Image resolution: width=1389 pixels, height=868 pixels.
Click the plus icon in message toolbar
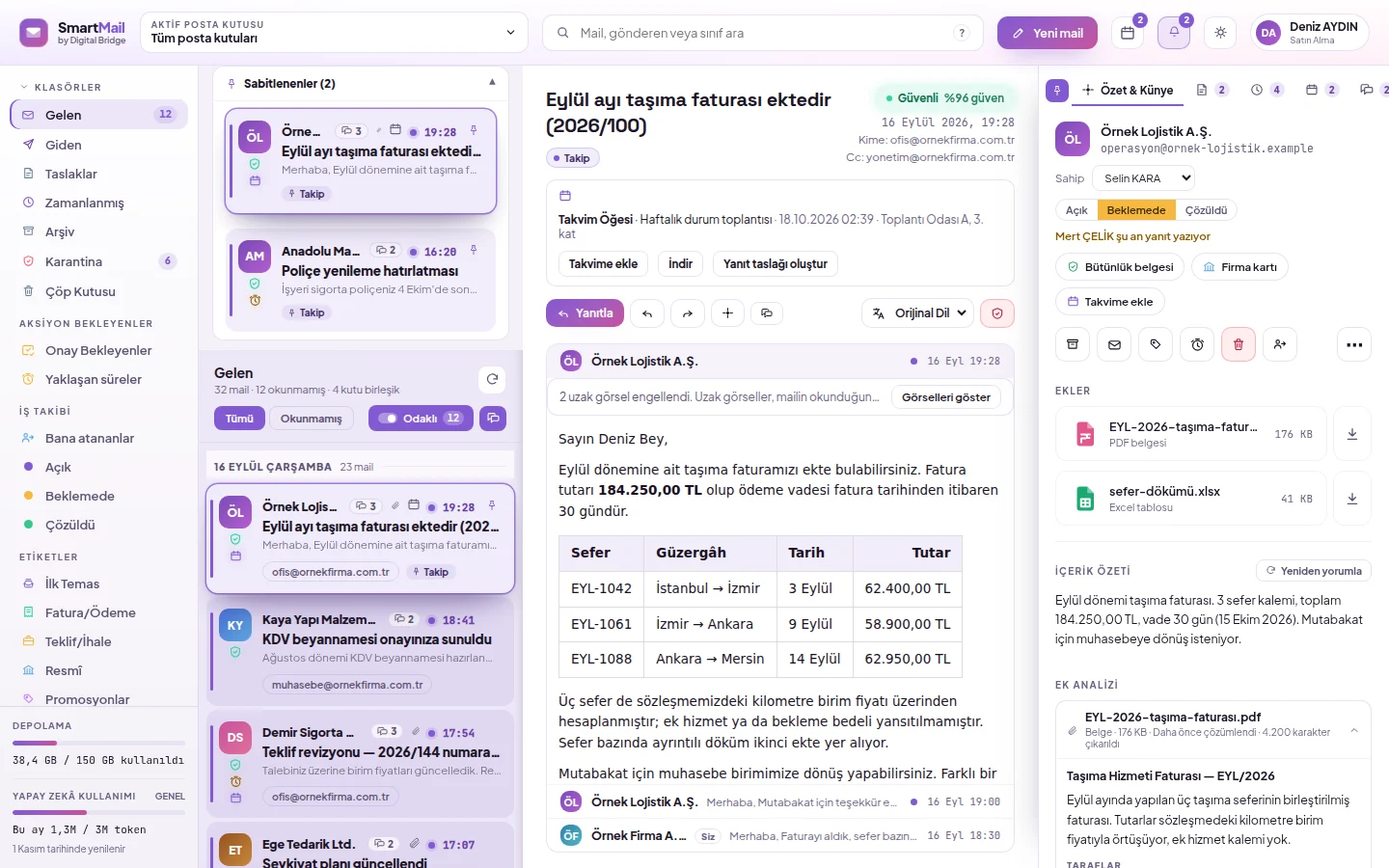click(x=727, y=313)
